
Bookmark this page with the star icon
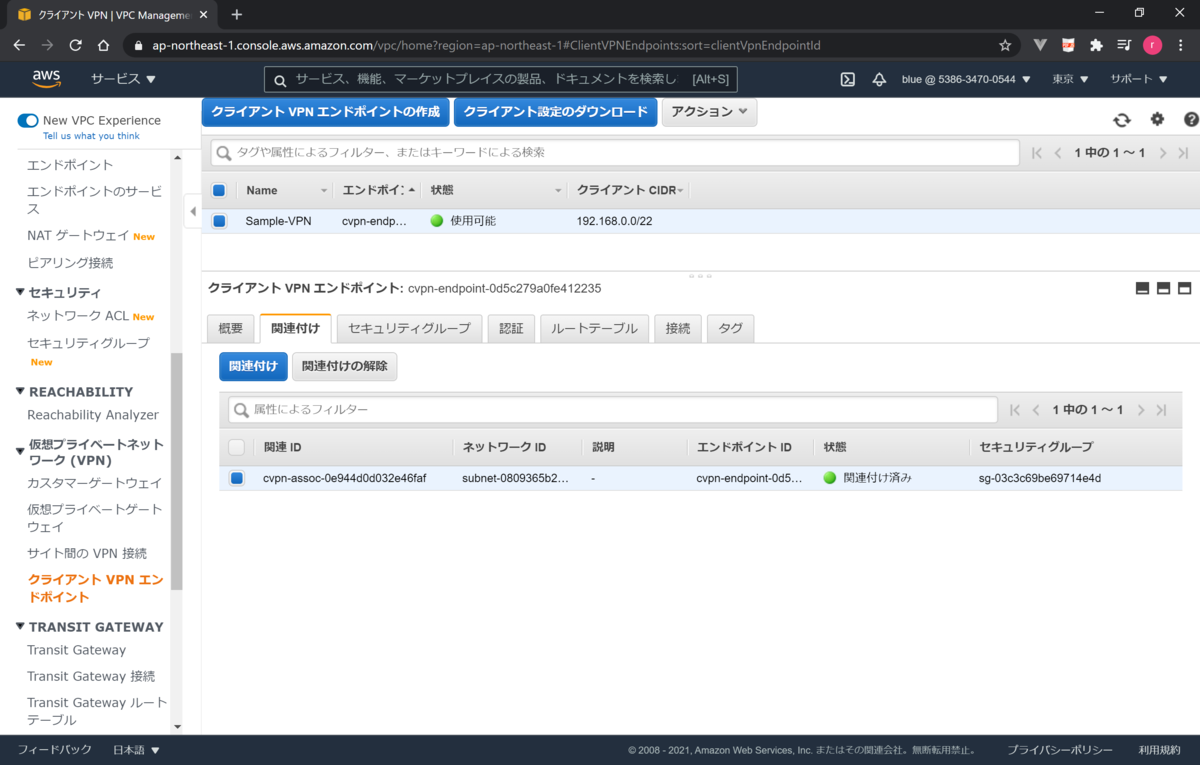(x=1005, y=45)
